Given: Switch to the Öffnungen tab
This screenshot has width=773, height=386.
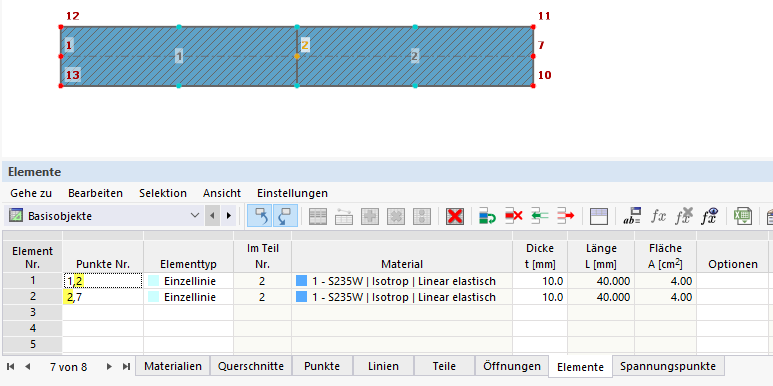Looking at the screenshot, I should coord(512,366).
